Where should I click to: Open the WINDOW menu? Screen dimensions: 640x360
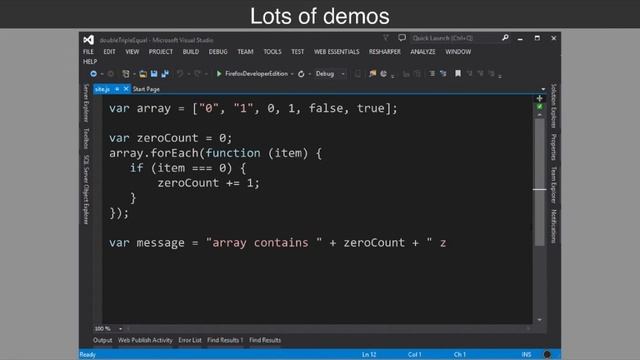[x=458, y=52]
